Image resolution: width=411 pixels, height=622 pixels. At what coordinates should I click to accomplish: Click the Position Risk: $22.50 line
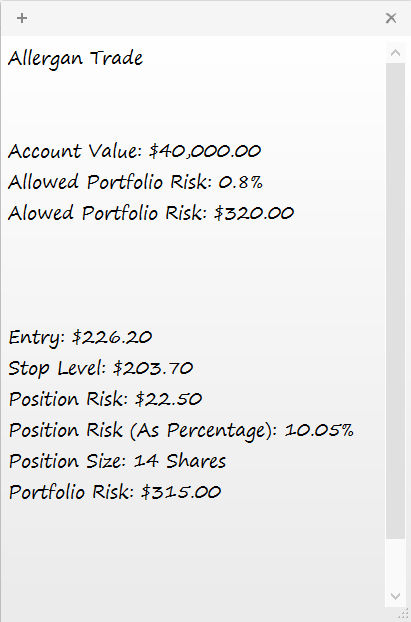click(105, 399)
